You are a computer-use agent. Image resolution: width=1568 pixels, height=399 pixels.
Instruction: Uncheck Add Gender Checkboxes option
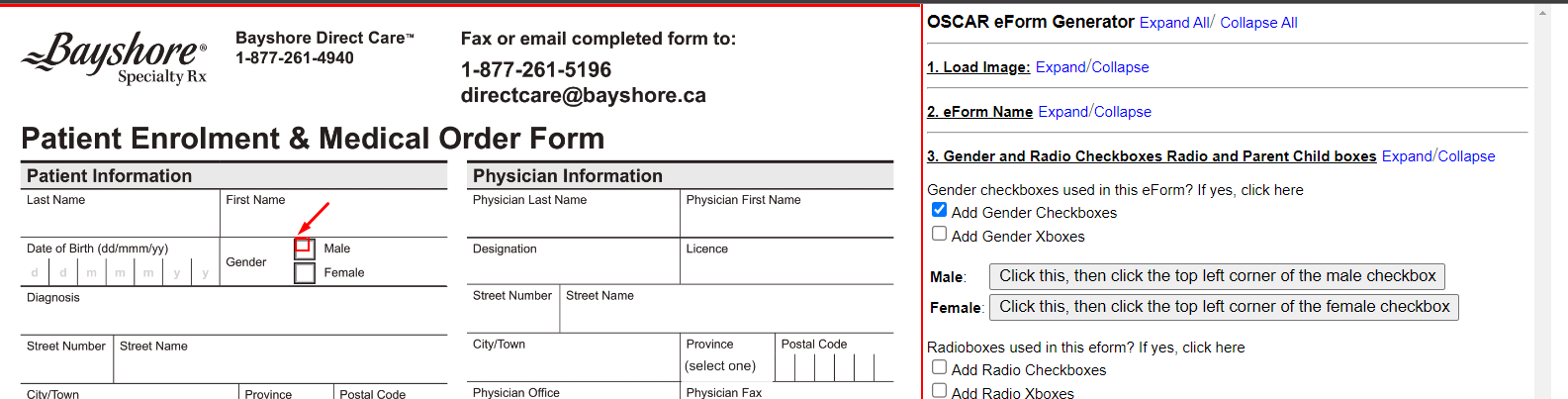point(939,210)
